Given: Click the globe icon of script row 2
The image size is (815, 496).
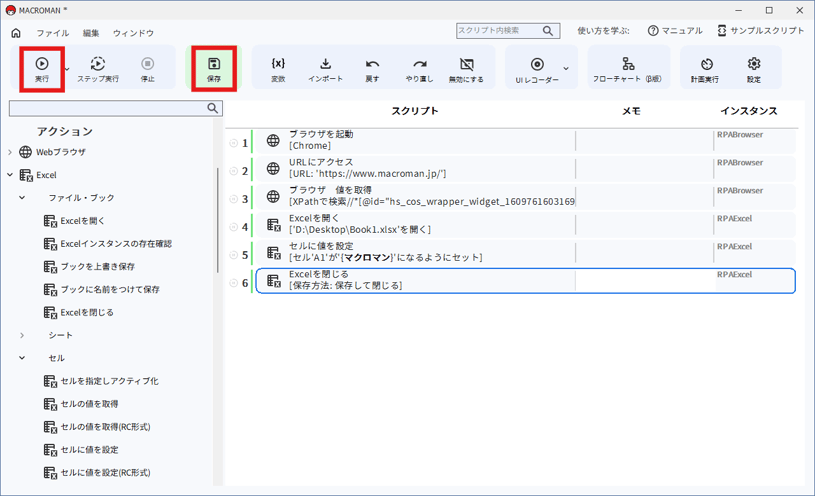Looking at the screenshot, I should click(x=273, y=168).
